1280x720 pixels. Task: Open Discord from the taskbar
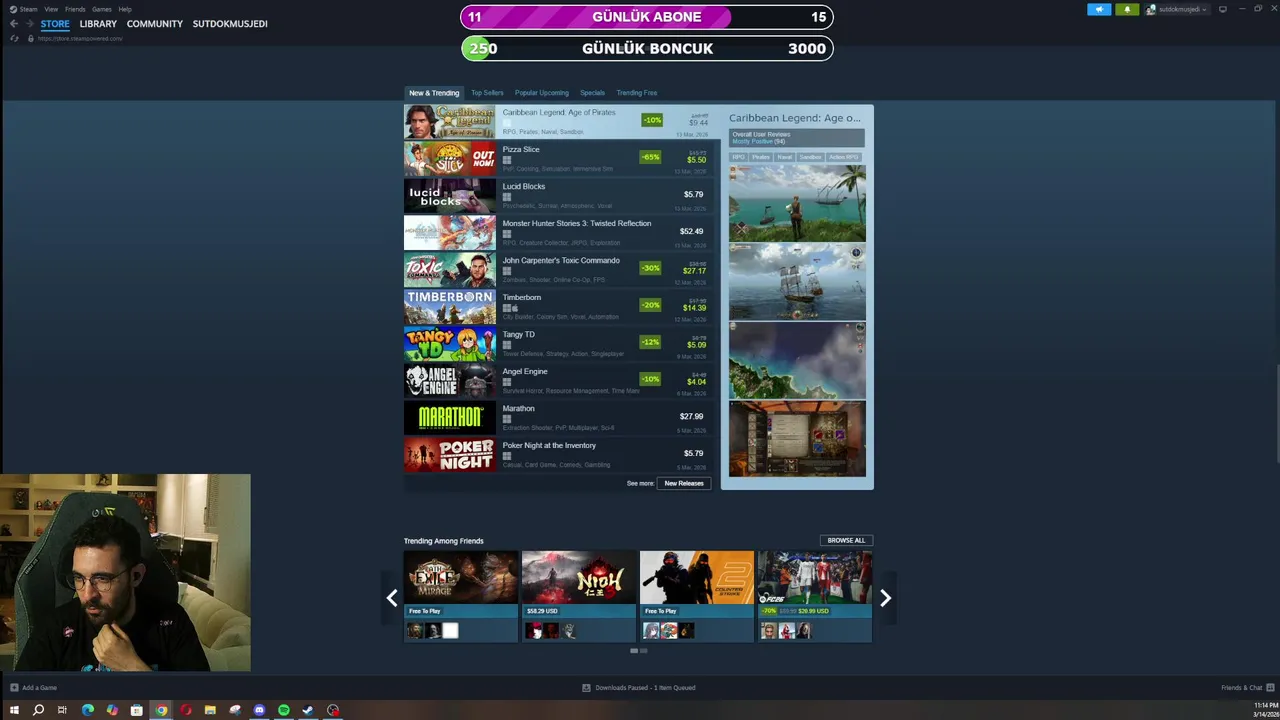click(x=259, y=710)
